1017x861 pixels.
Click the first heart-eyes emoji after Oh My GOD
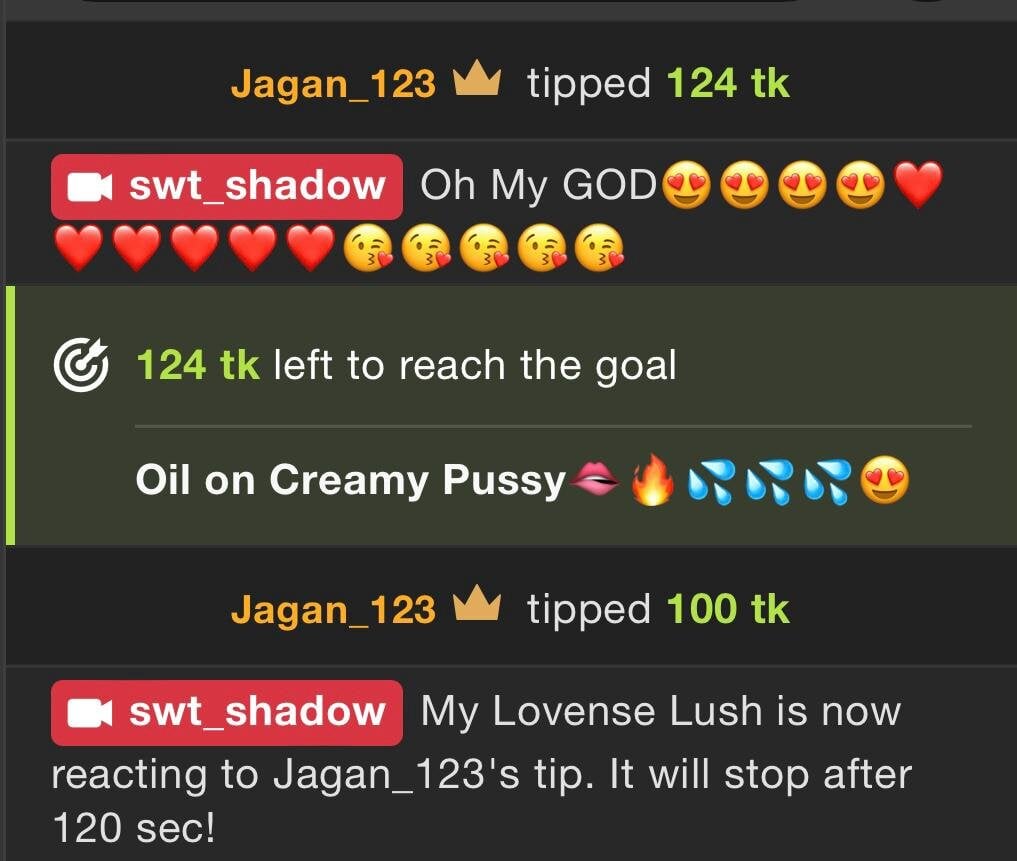[686, 185]
